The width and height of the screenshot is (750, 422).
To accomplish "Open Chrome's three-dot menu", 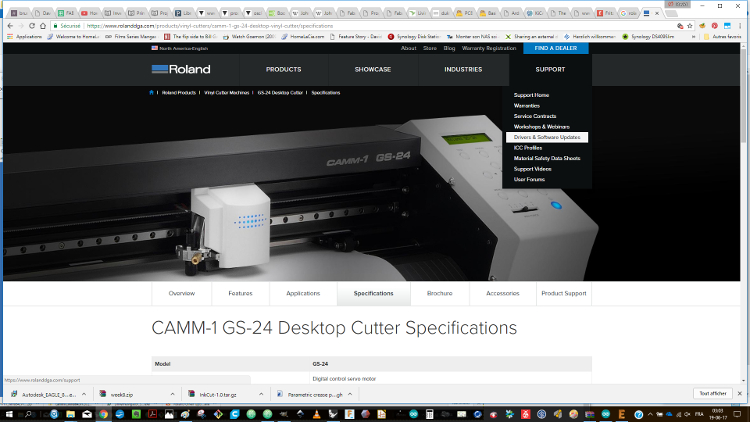I will coord(740,26).
